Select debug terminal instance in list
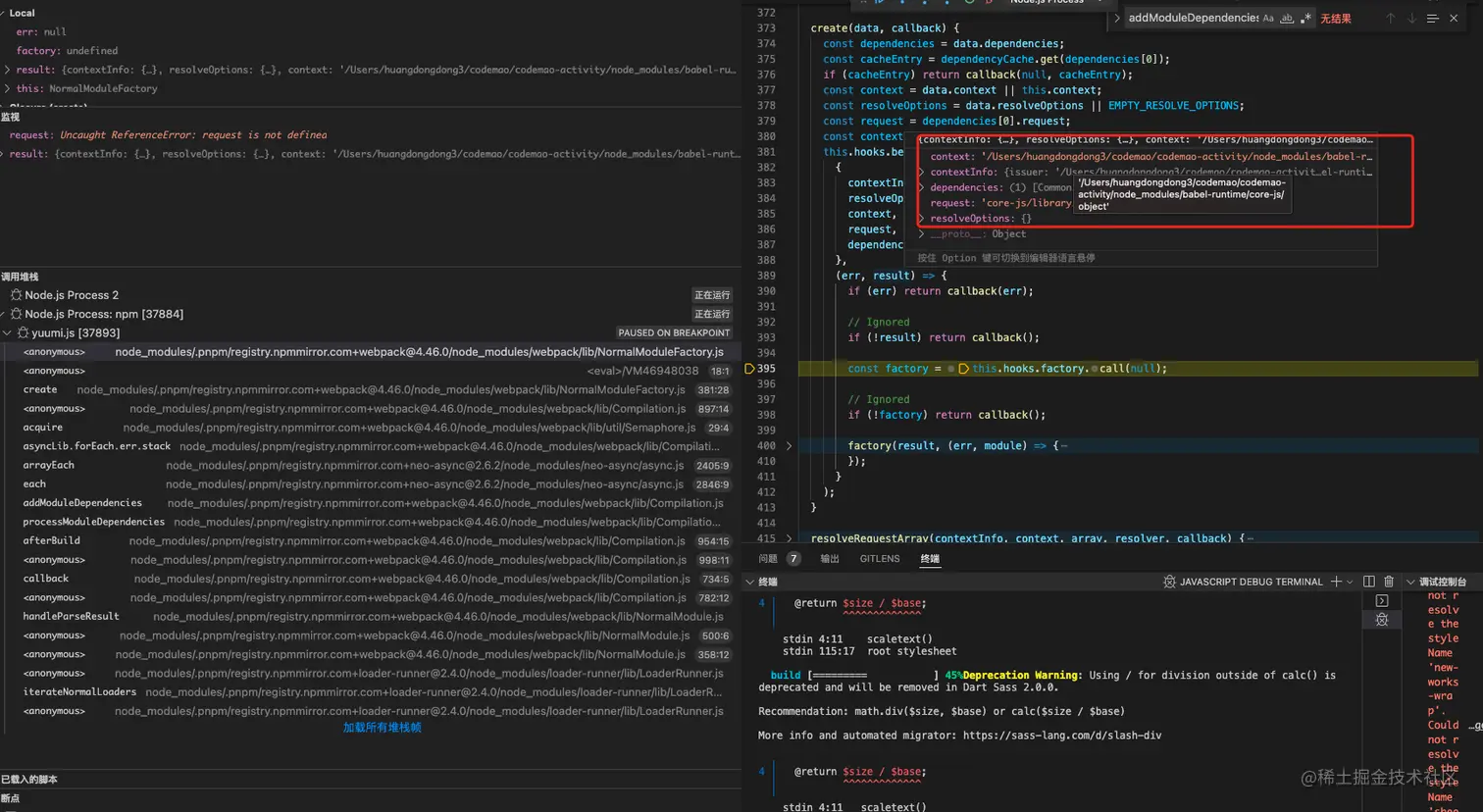This screenshot has height=812, width=1483. pos(1382,620)
